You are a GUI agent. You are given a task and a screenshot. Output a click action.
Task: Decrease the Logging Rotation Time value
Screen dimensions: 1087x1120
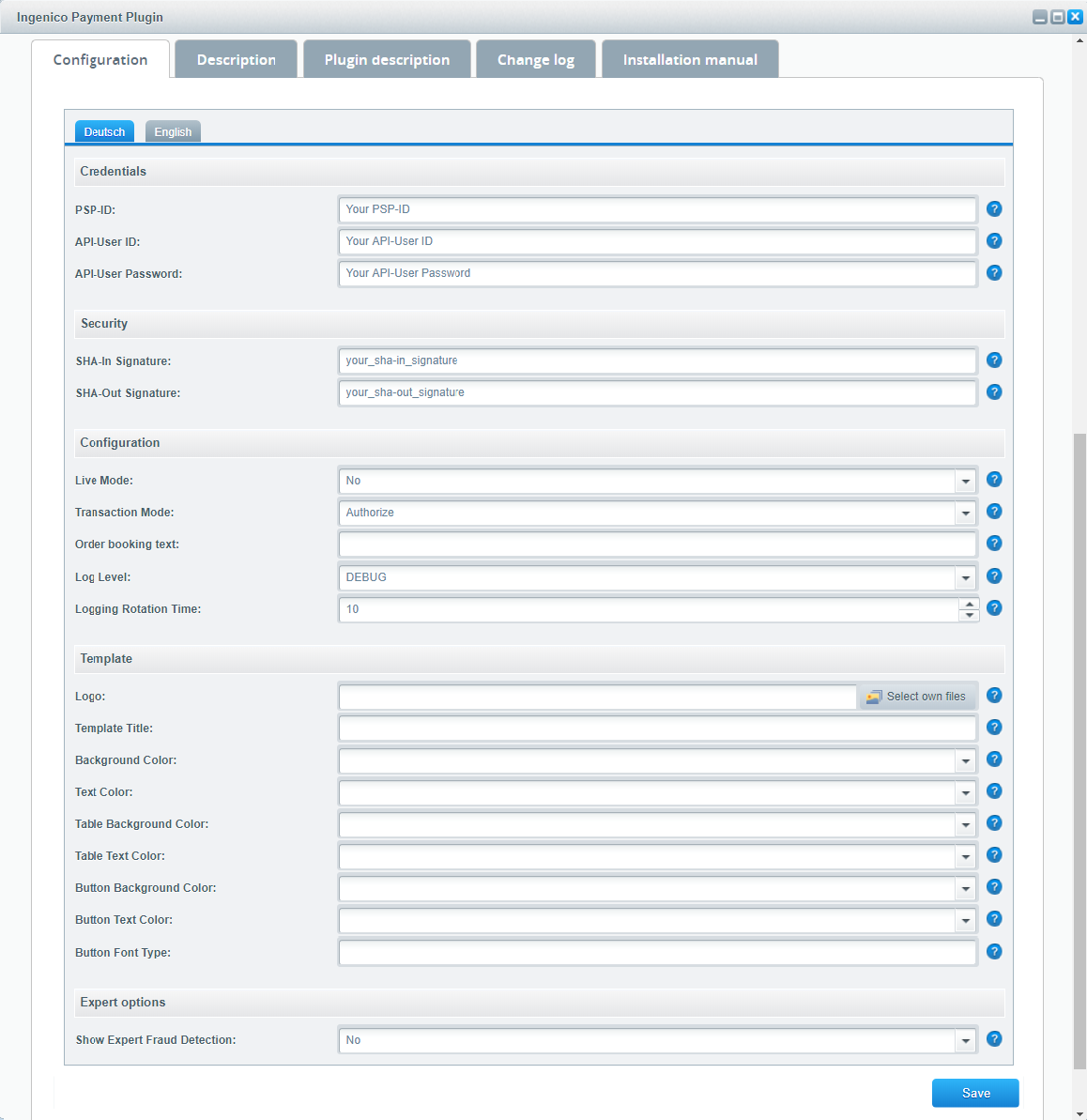(x=969, y=615)
